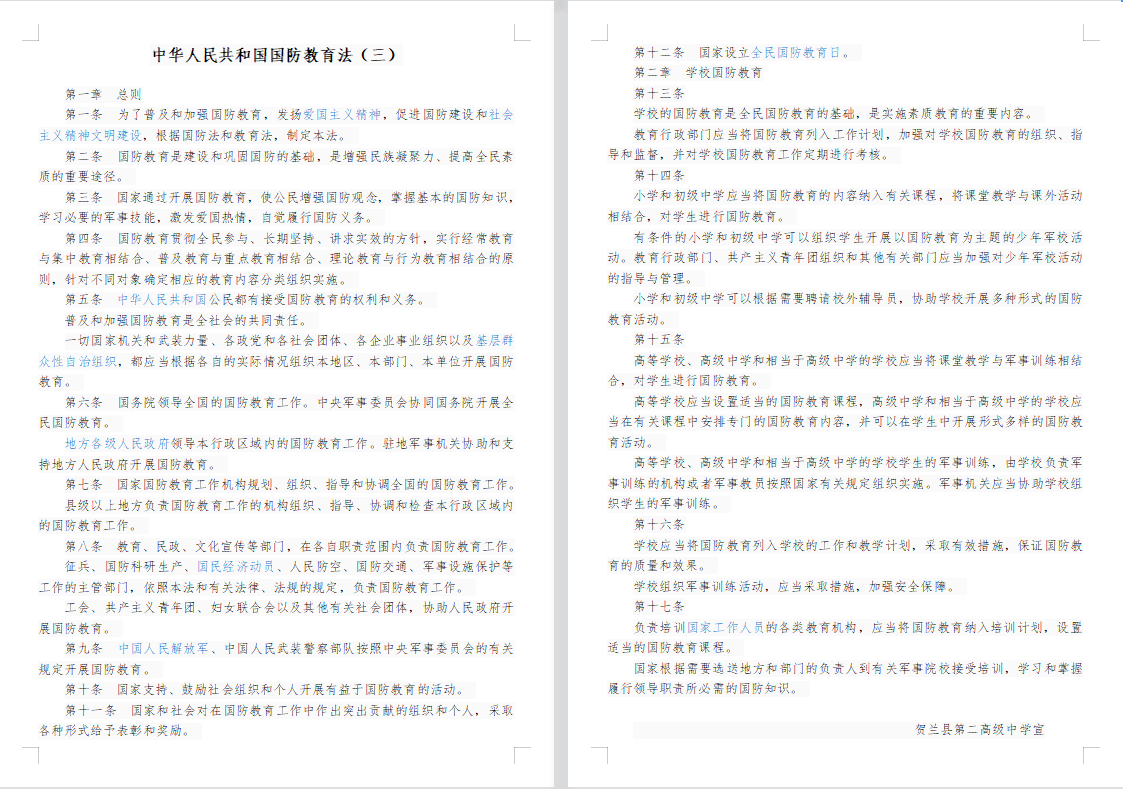Click the 贺兰县第二高级中学宣 signature line
The image size is (1123, 789).
click(x=979, y=730)
